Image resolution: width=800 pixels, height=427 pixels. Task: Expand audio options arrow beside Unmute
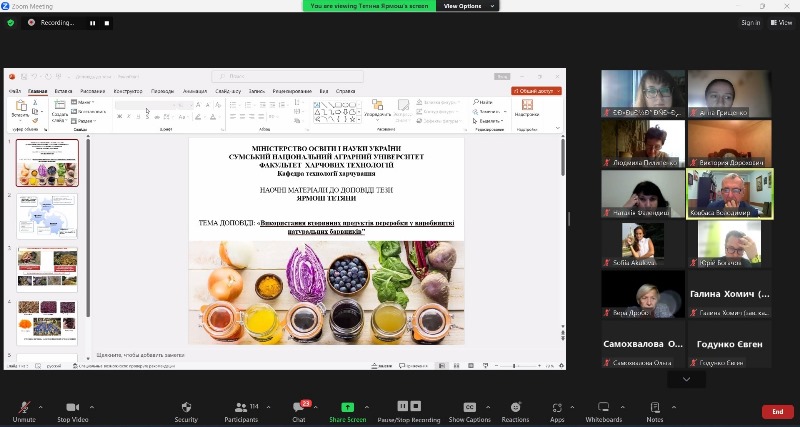[41, 407]
